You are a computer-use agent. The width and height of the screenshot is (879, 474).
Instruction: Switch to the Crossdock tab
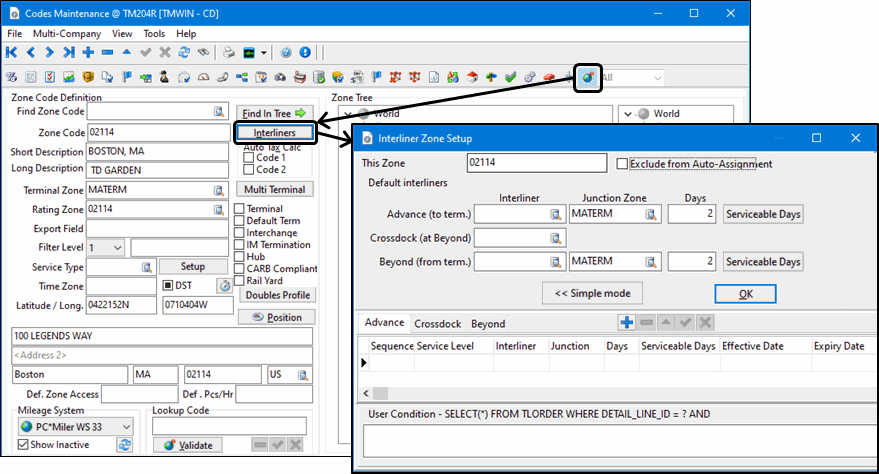tap(437, 323)
